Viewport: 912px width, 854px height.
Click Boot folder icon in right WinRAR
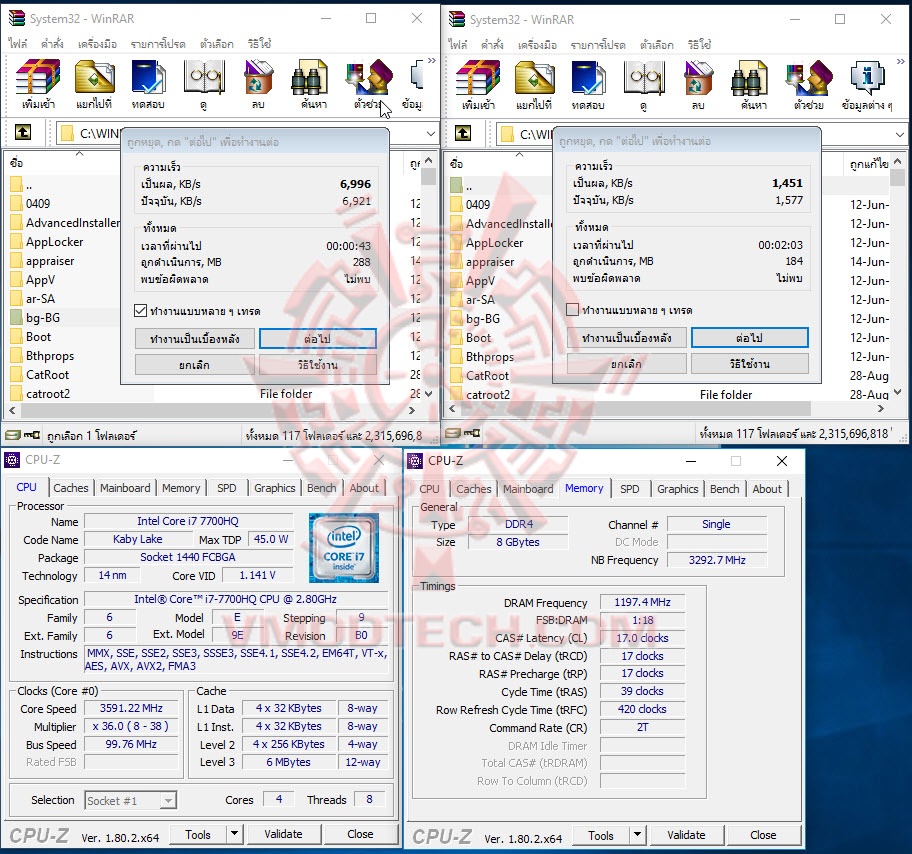[457, 338]
